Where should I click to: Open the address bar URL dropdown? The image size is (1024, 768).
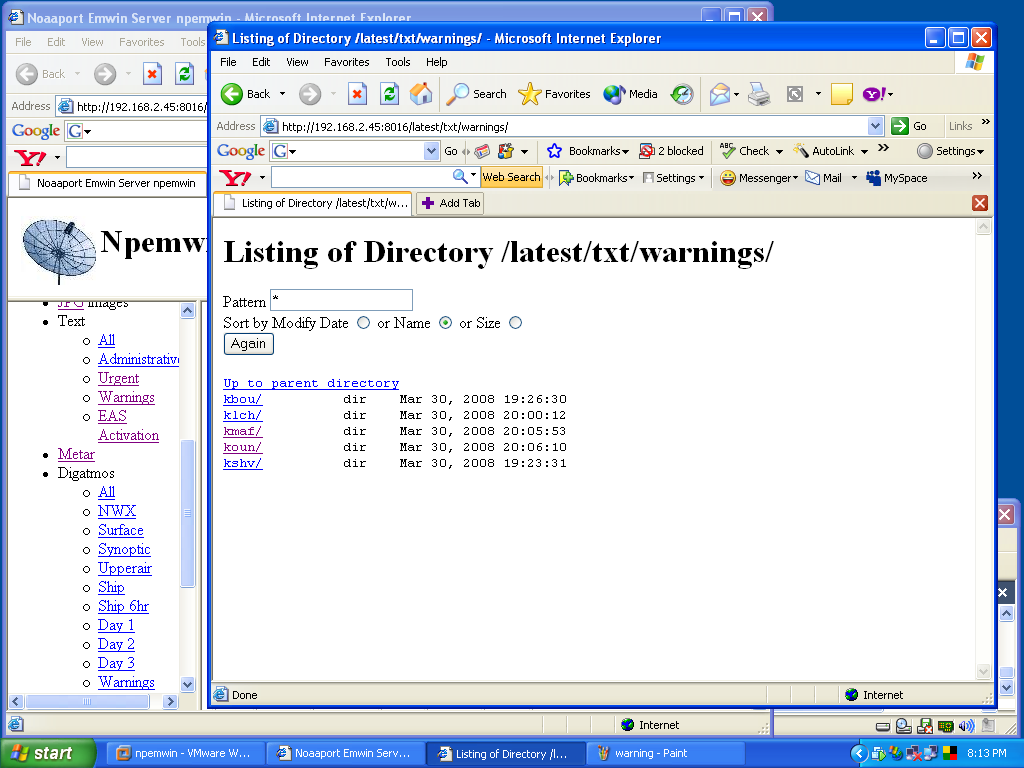point(876,126)
